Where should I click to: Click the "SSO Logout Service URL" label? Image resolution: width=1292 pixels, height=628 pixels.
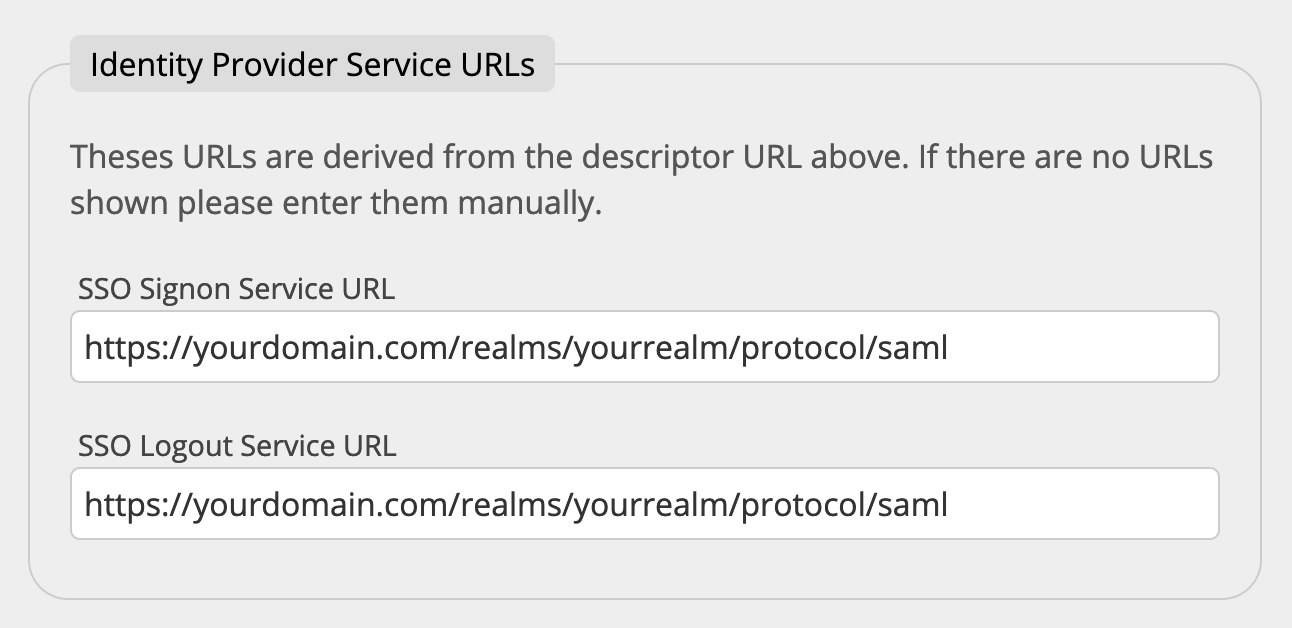(237, 446)
